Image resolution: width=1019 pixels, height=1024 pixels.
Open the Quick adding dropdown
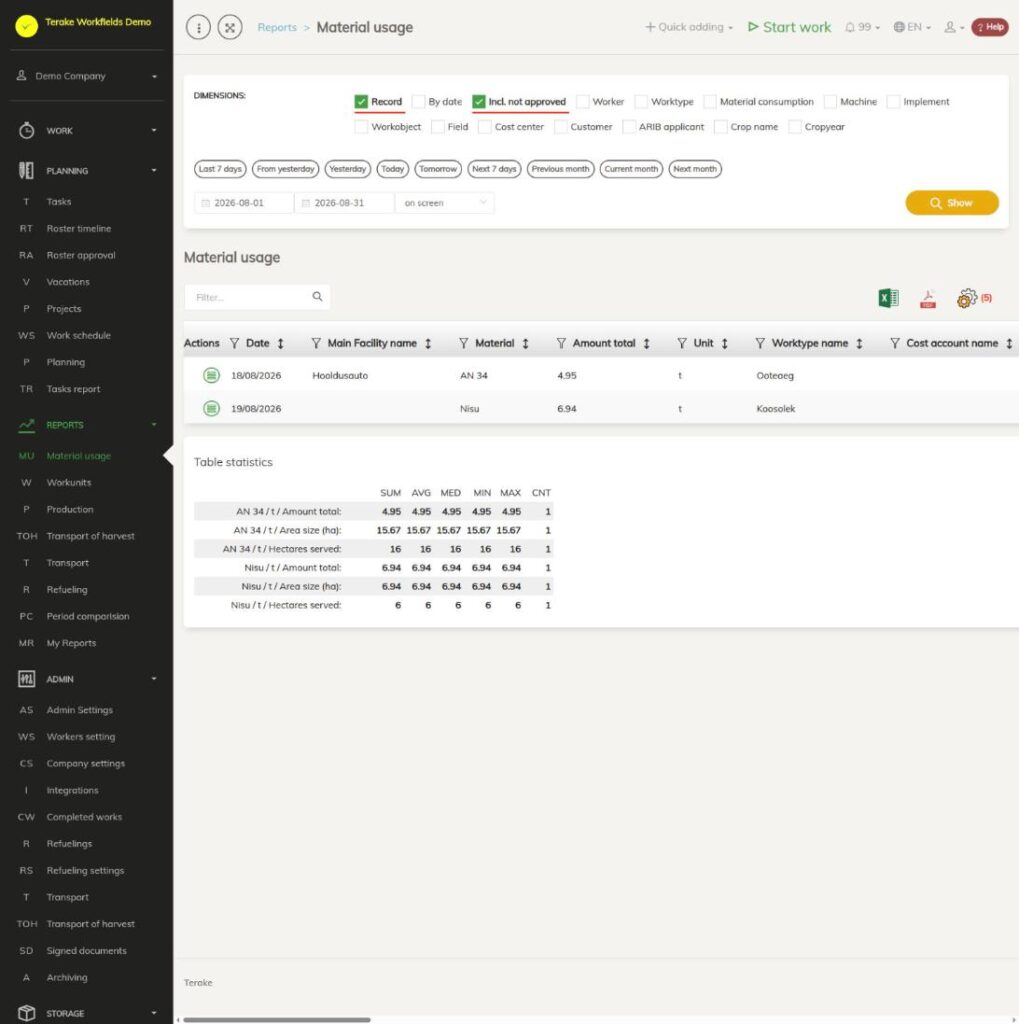click(689, 27)
